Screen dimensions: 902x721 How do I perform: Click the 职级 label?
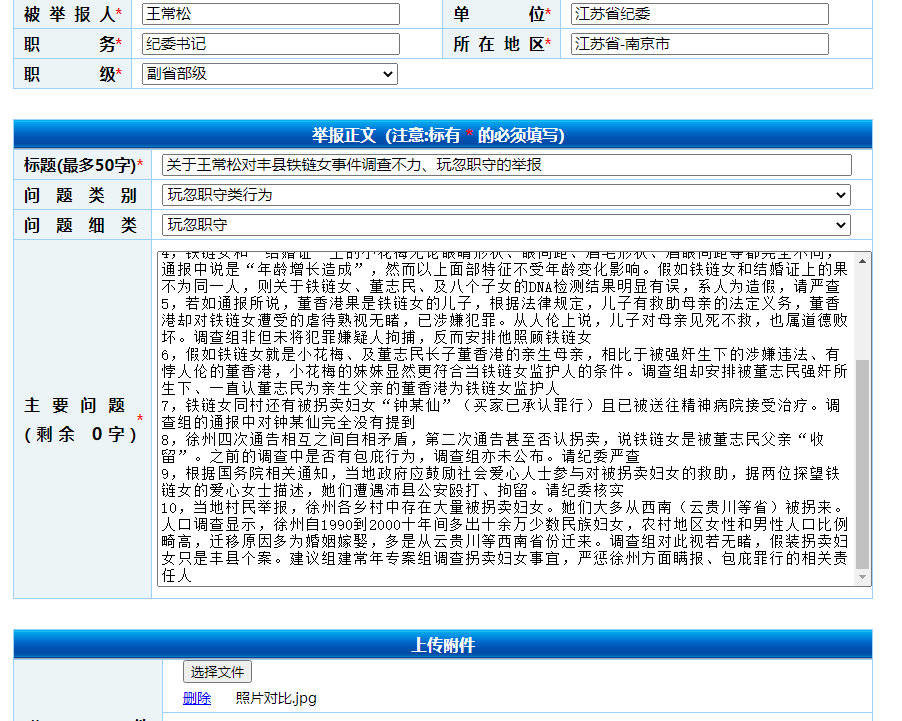coord(72,75)
